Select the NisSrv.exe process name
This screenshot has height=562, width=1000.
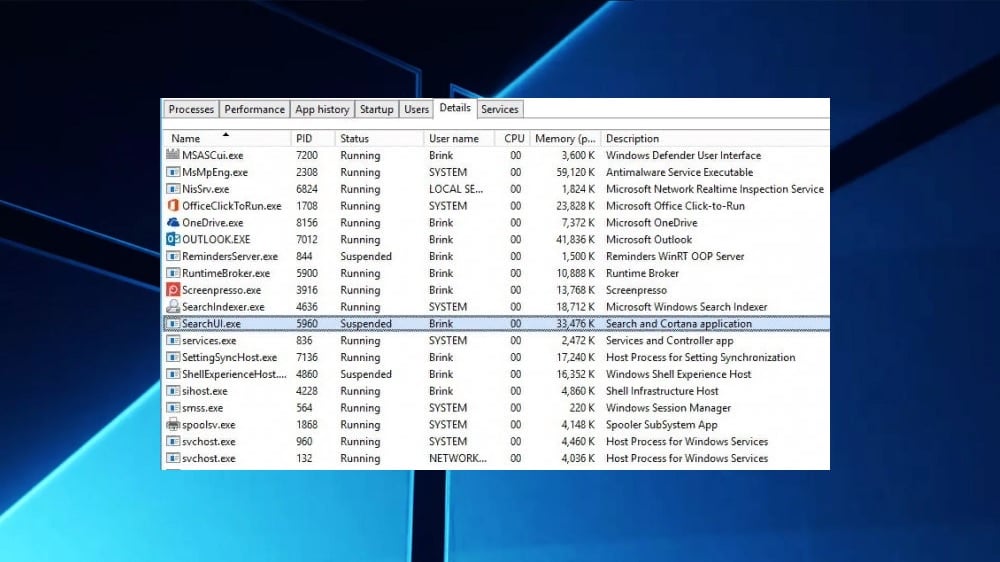click(205, 189)
